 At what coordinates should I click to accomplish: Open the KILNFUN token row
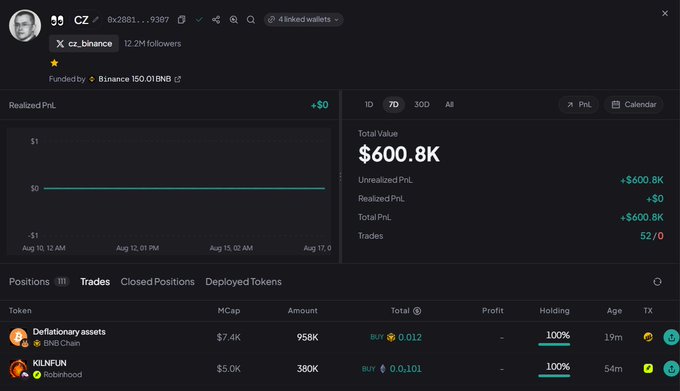(340, 368)
